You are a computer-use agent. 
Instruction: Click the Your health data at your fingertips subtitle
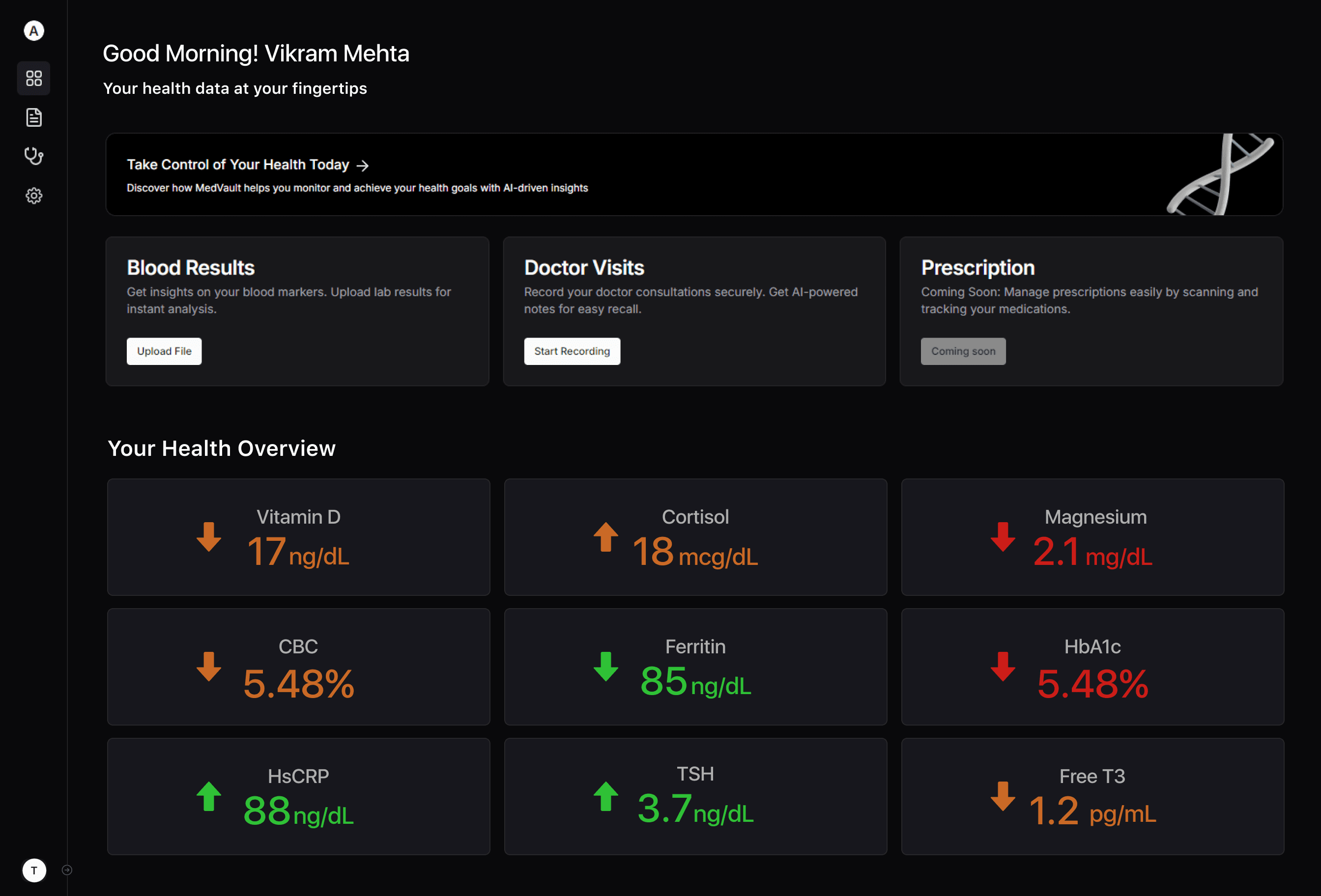(235, 88)
